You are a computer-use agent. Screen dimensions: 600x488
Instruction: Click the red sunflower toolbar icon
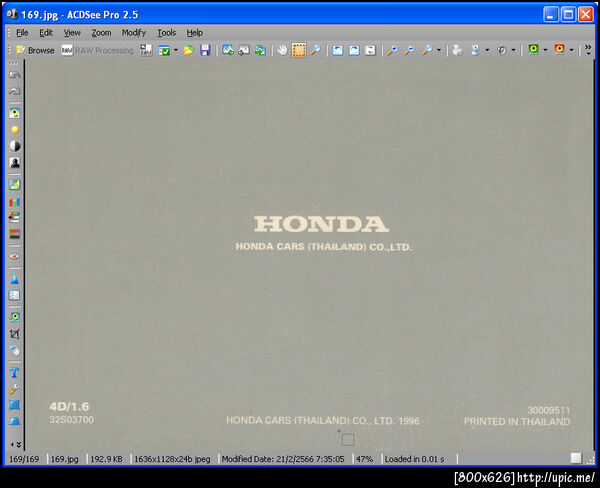point(559,50)
